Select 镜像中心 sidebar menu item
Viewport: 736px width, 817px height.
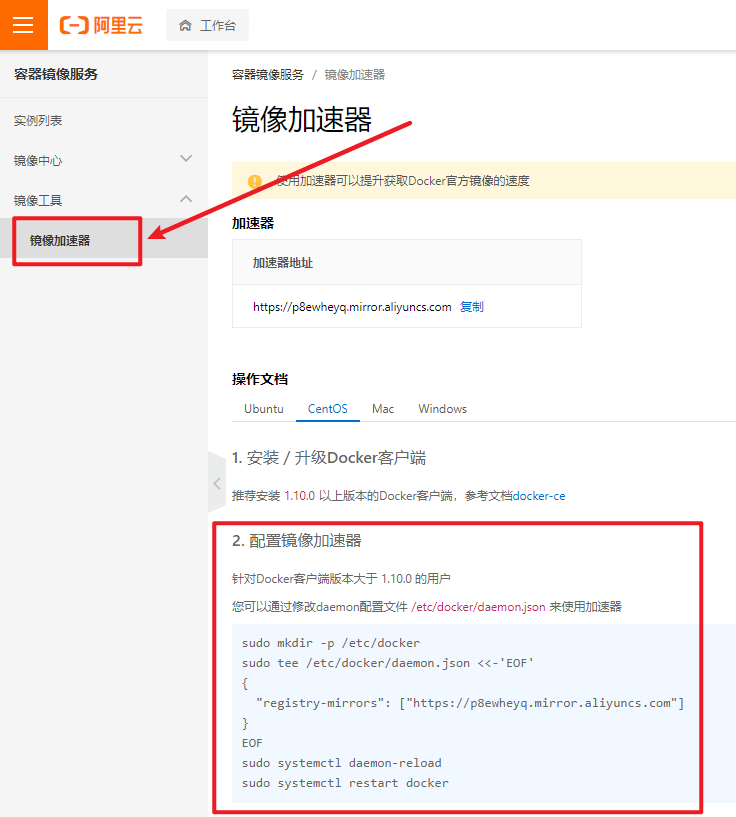pyautogui.click(x=38, y=160)
